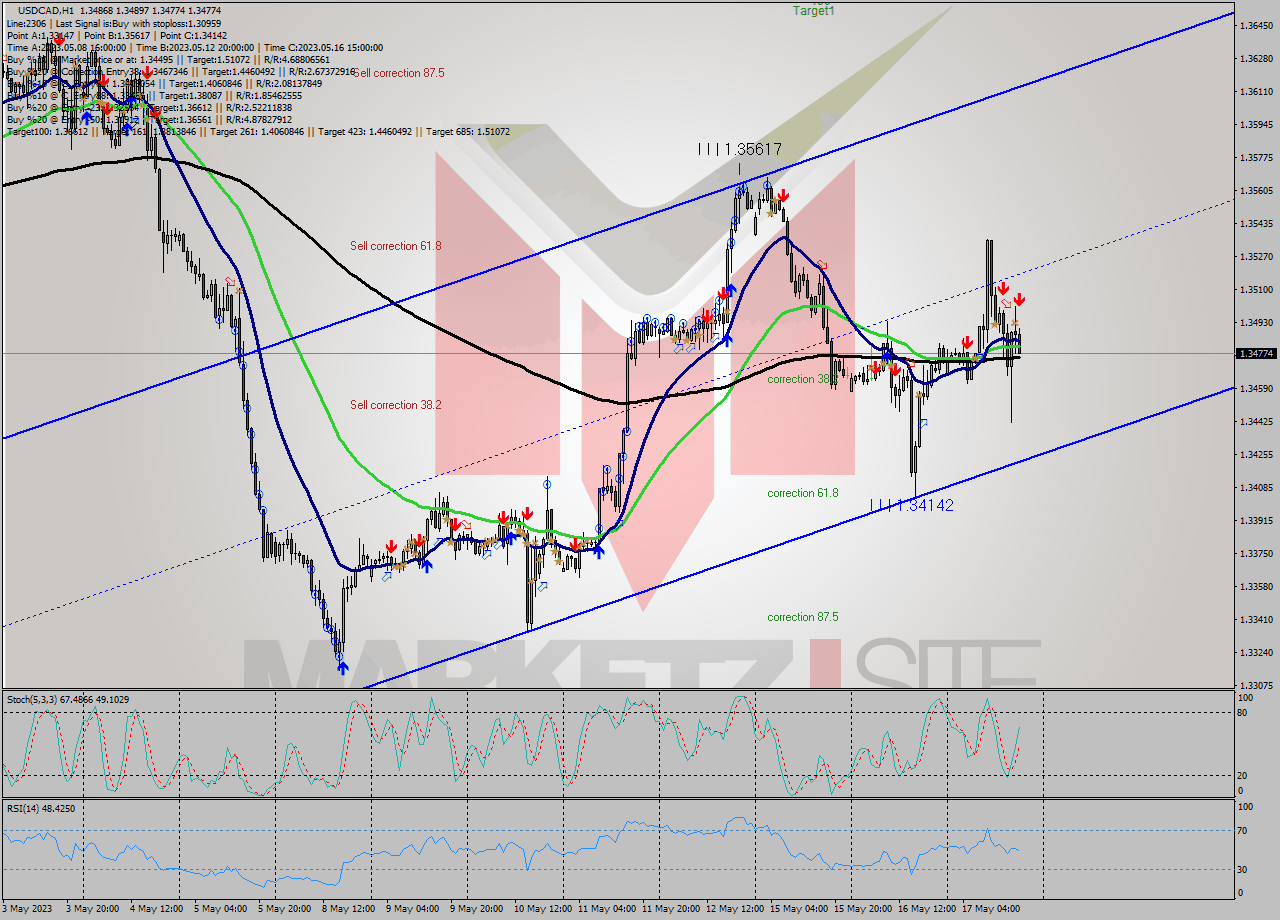Click the '12 May 12:00' time label
Viewport: 1280px width, 920px height.
(734, 909)
